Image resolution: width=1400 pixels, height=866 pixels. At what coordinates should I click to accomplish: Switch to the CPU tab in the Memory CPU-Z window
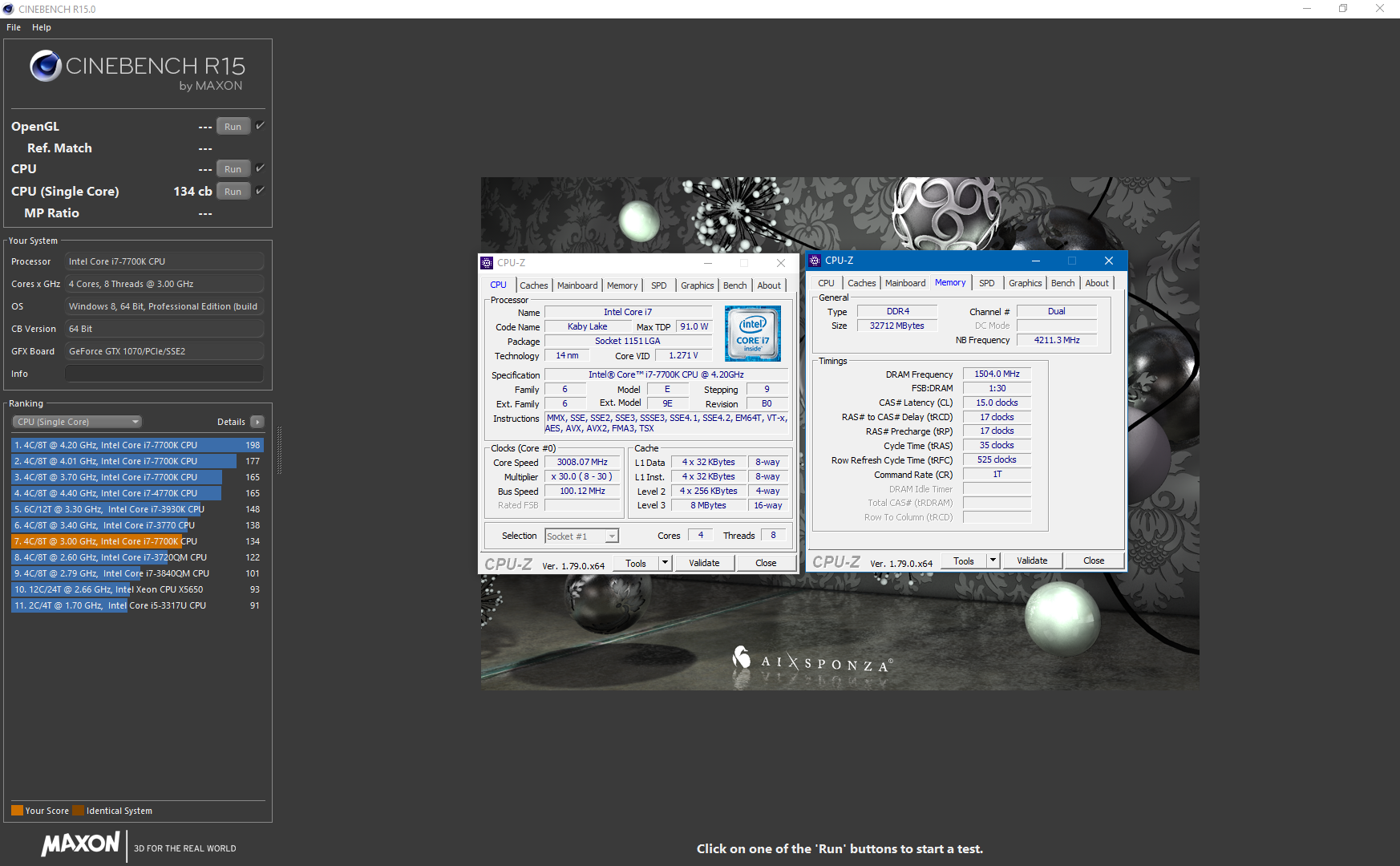(x=826, y=283)
